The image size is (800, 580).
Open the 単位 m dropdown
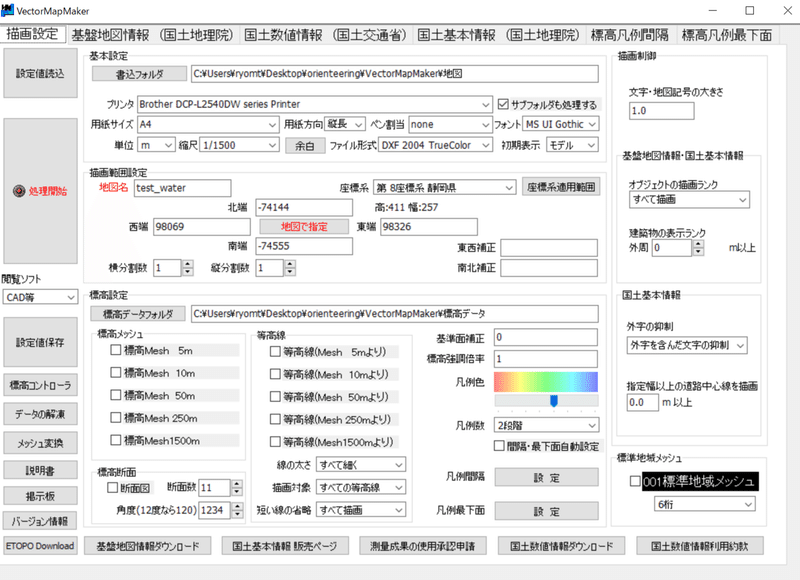(x=157, y=145)
